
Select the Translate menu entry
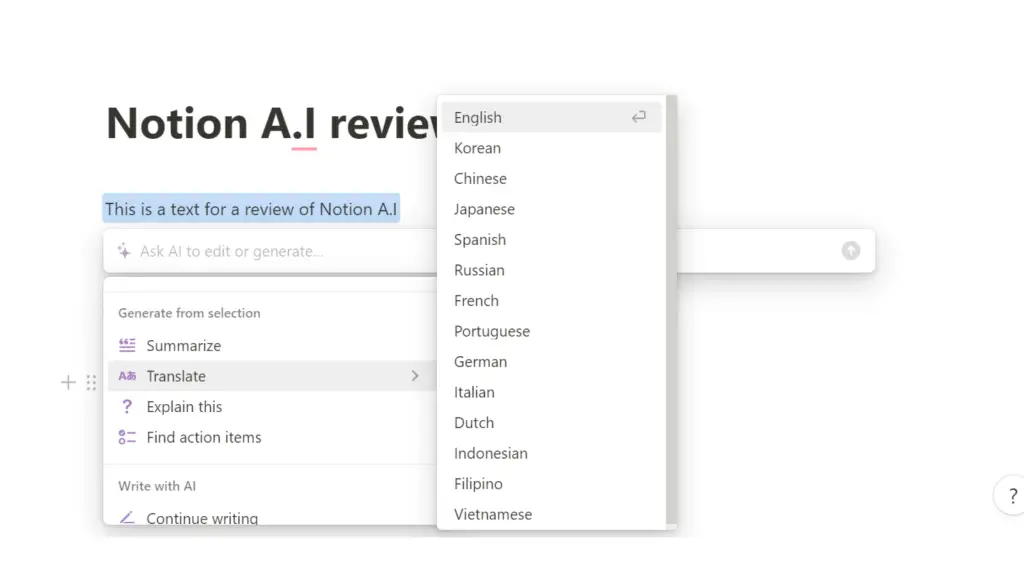(270, 376)
